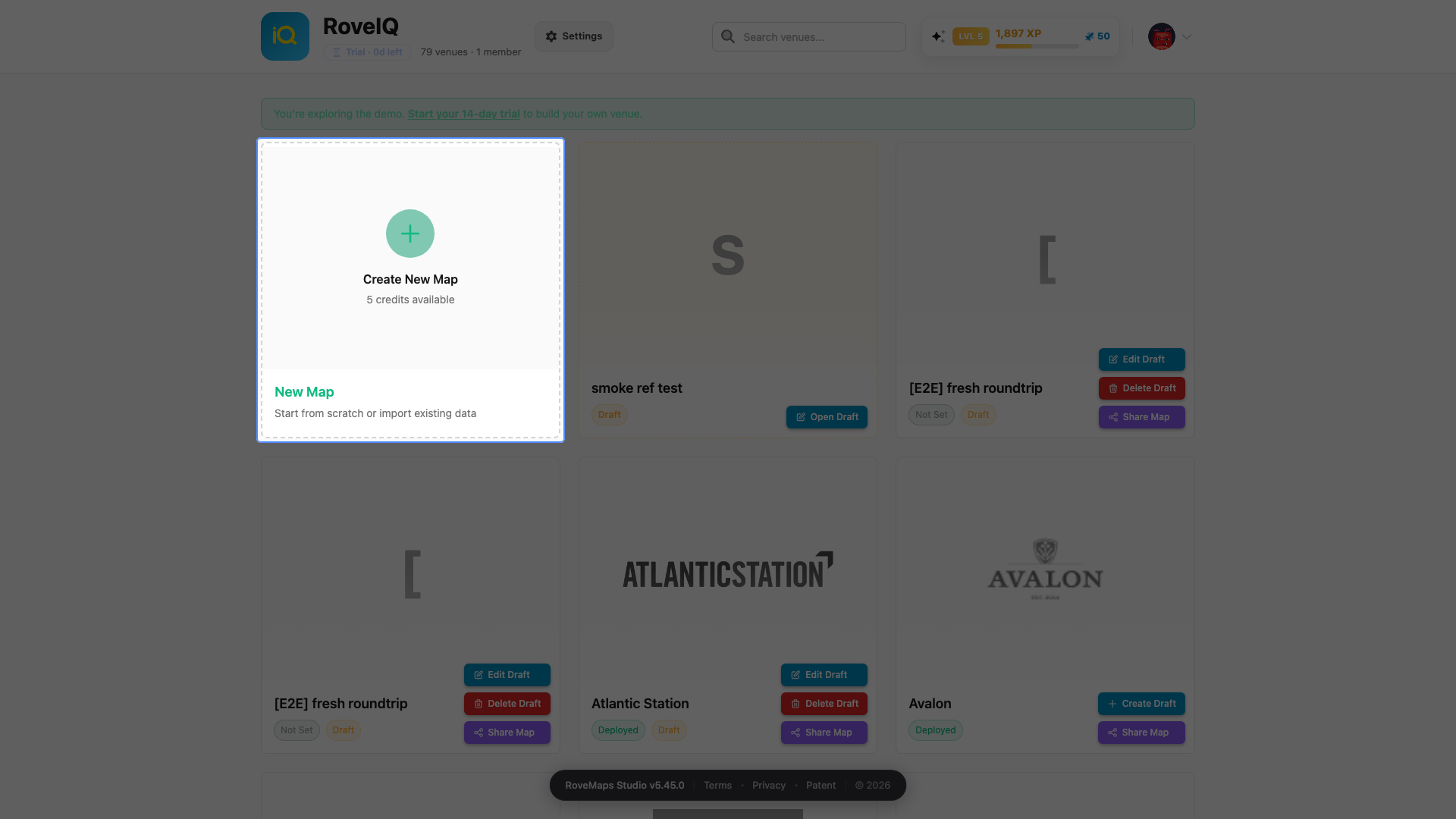Edit Draft for Atlantic Station
The width and height of the screenshot is (1456, 819).
pyautogui.click(x=824, y=675)
